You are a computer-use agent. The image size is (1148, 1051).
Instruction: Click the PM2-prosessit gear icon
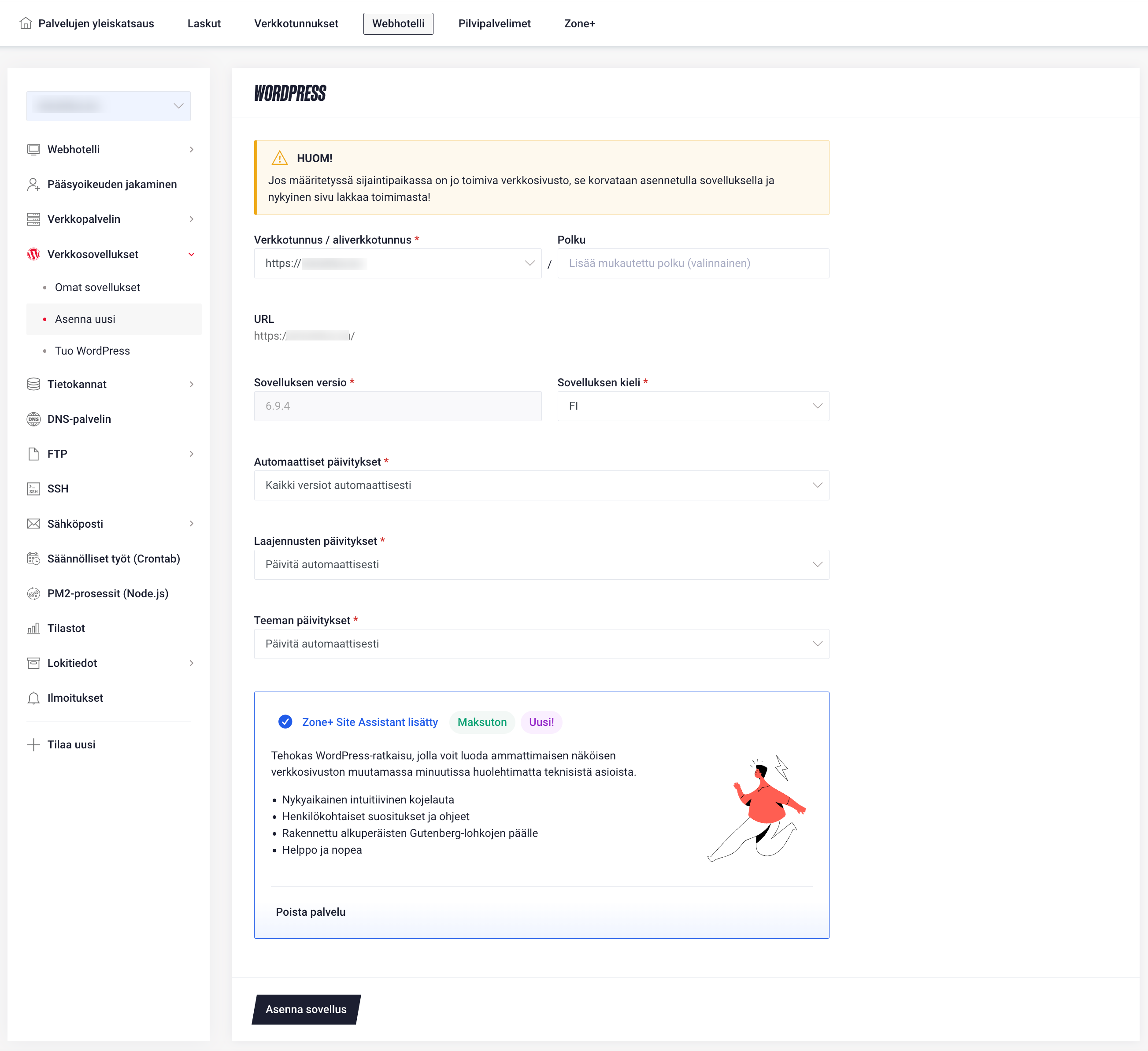[x=33, y=593]
